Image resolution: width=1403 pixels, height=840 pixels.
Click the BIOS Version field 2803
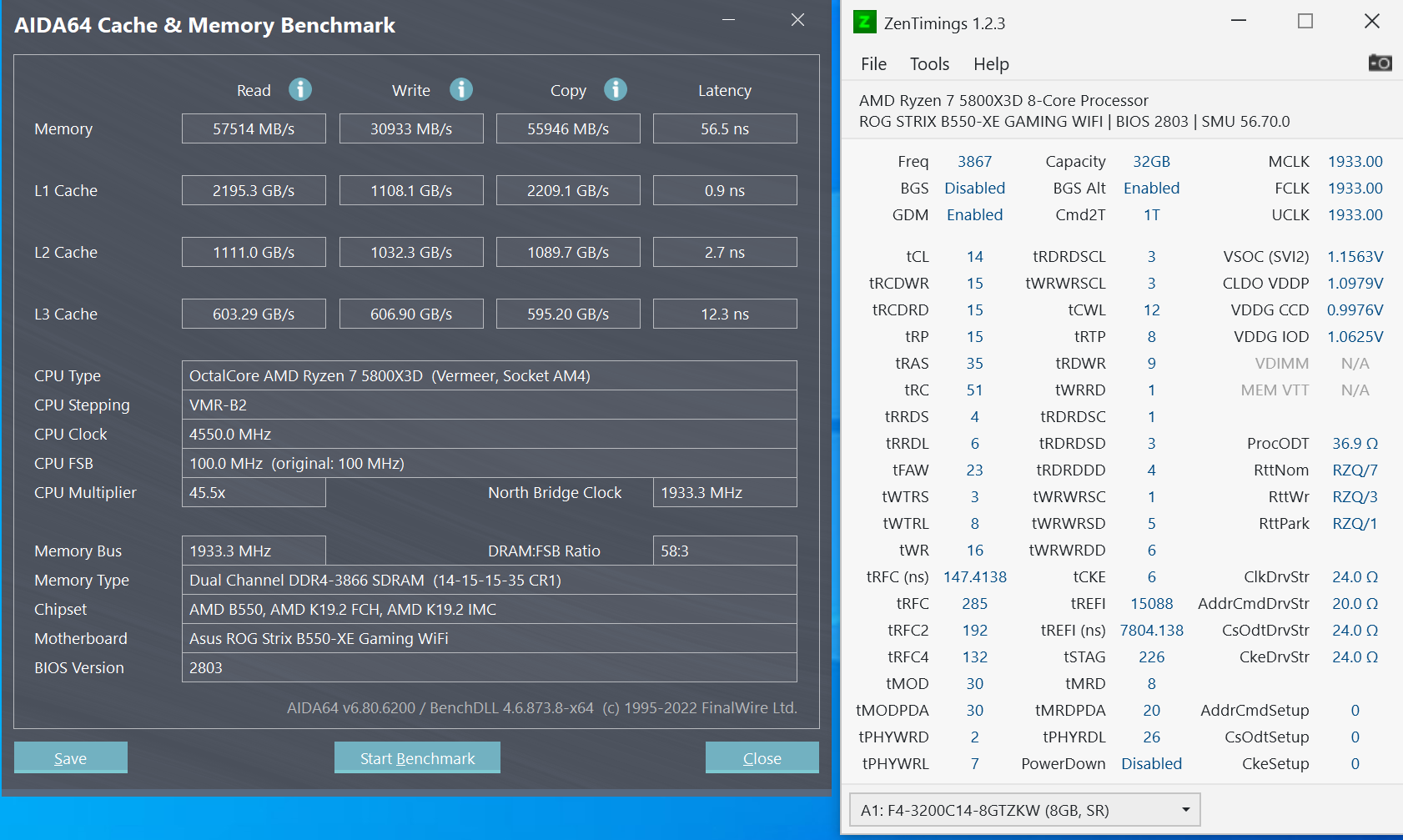(490, 667)
